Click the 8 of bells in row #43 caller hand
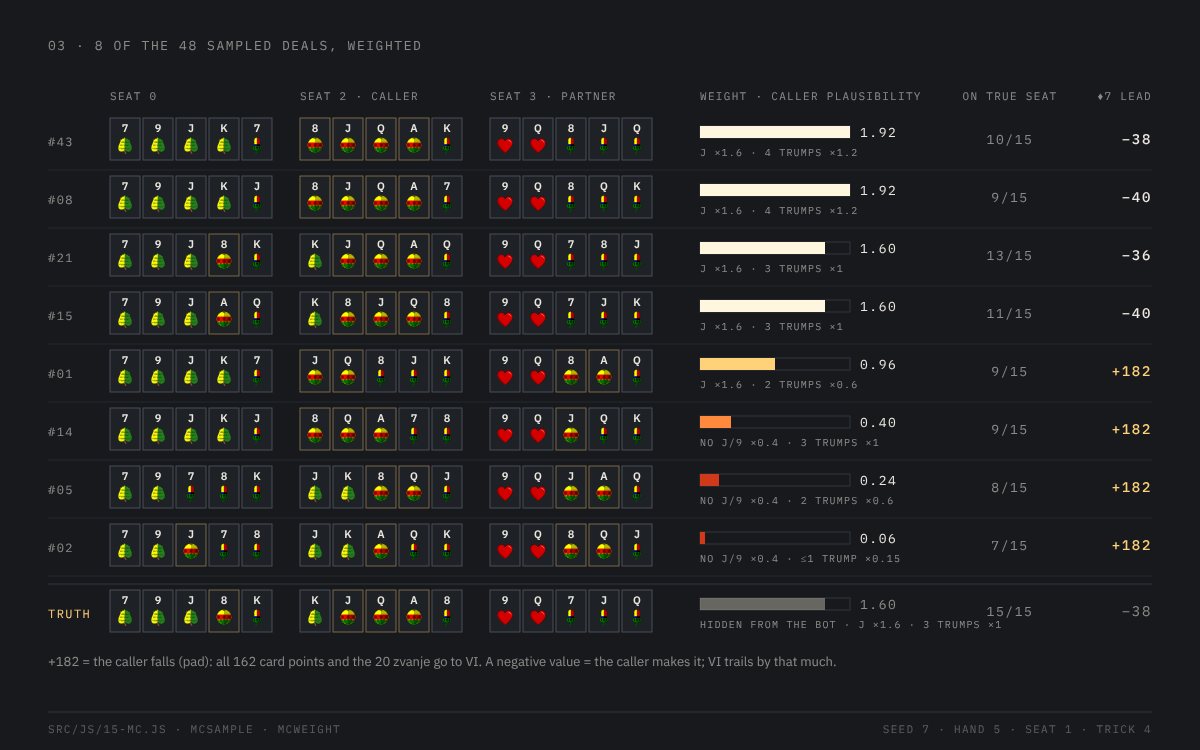 coord(315,139)
